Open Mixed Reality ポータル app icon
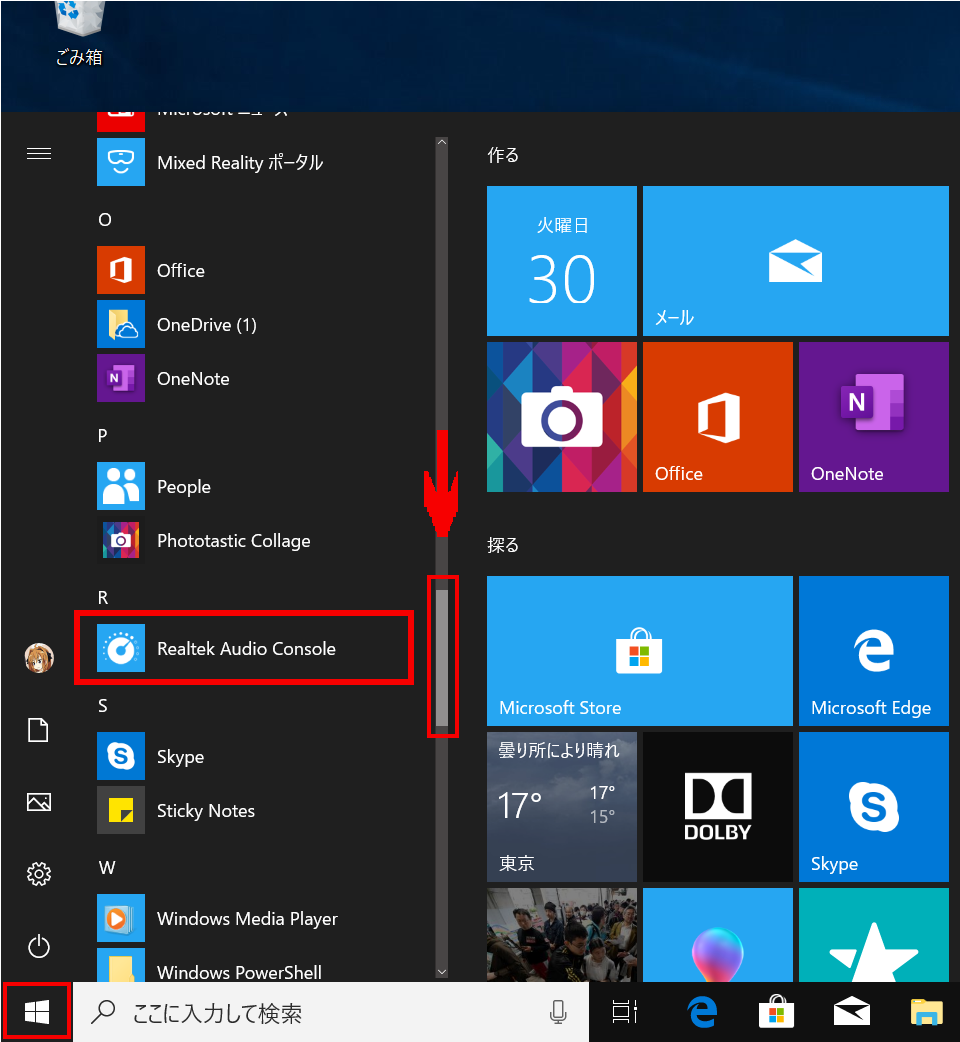Screen dimensions: 960x1042 point(121,162)
